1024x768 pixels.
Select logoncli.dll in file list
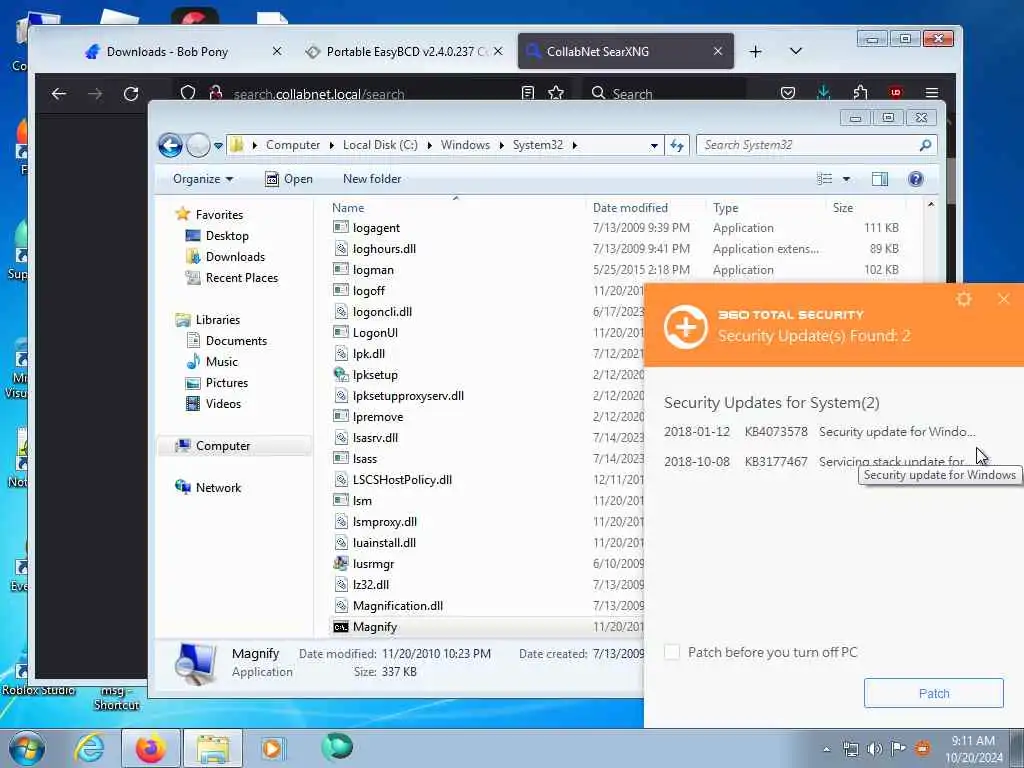coord(382,312)
